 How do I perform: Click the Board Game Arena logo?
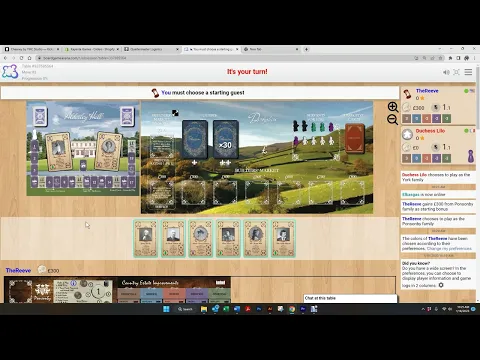click(10, 72)
